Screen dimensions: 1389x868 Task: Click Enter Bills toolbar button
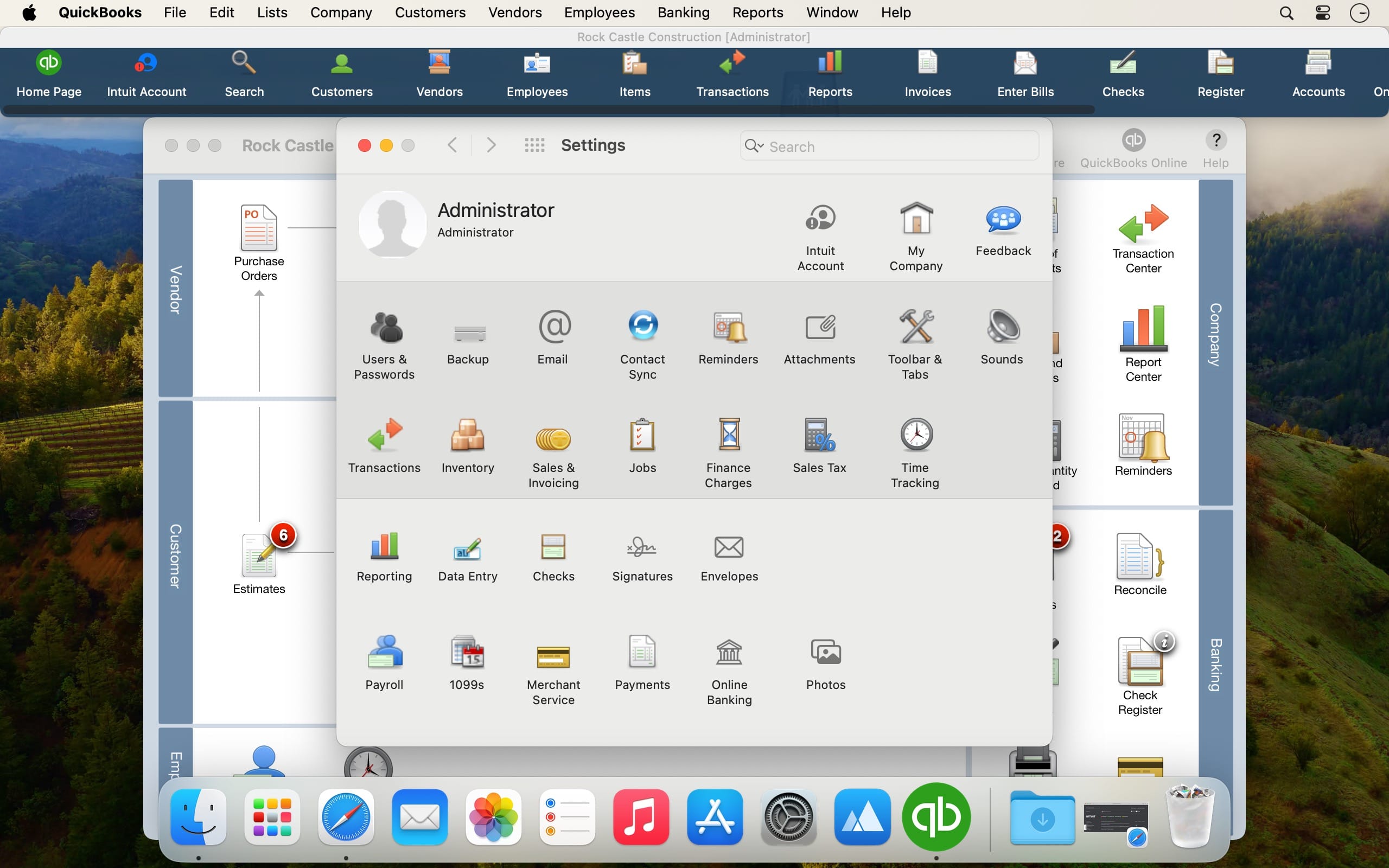click(x=1025, y=75)
